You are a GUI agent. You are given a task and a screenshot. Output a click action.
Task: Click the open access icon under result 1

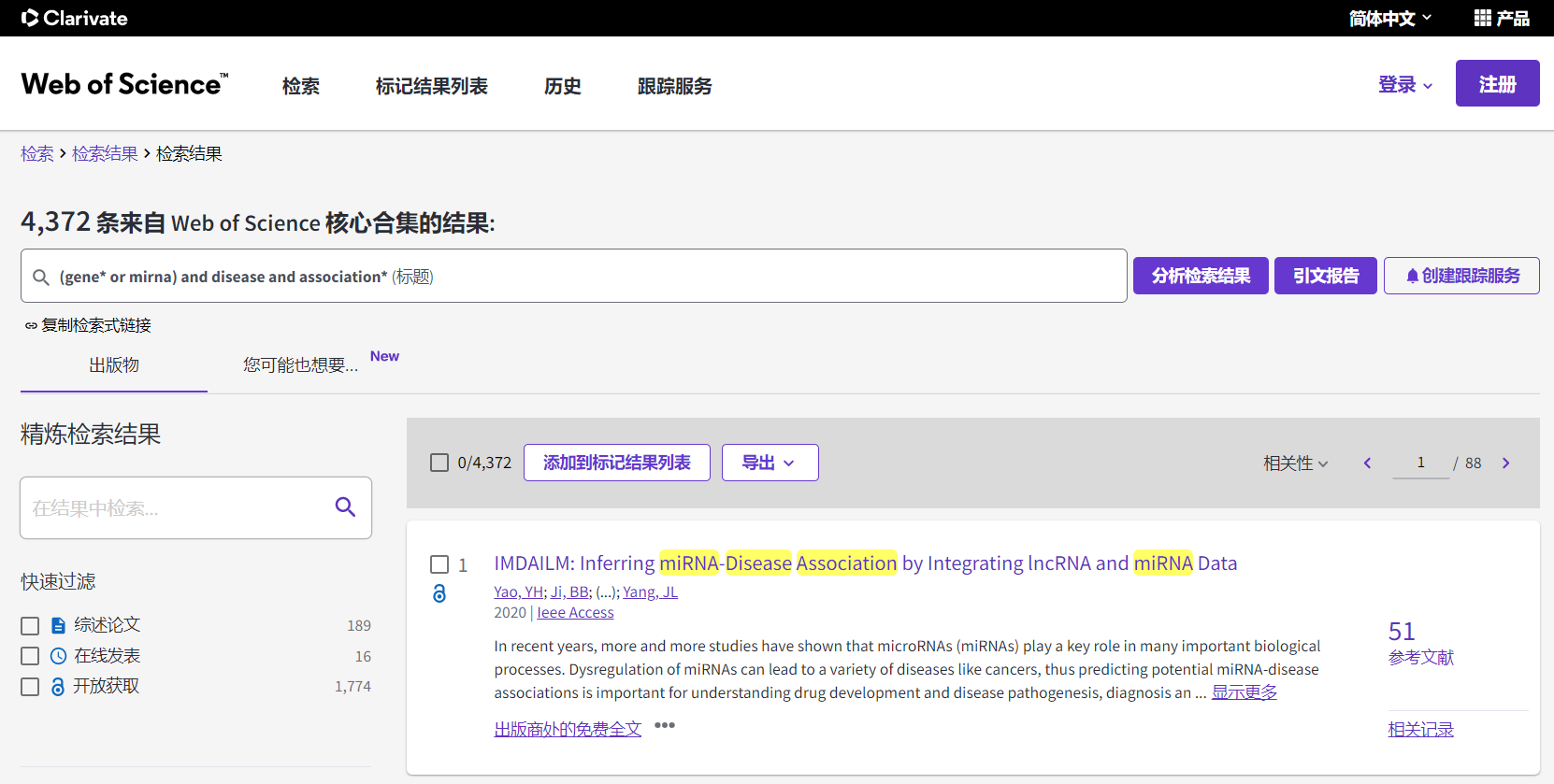pos(439,593)
